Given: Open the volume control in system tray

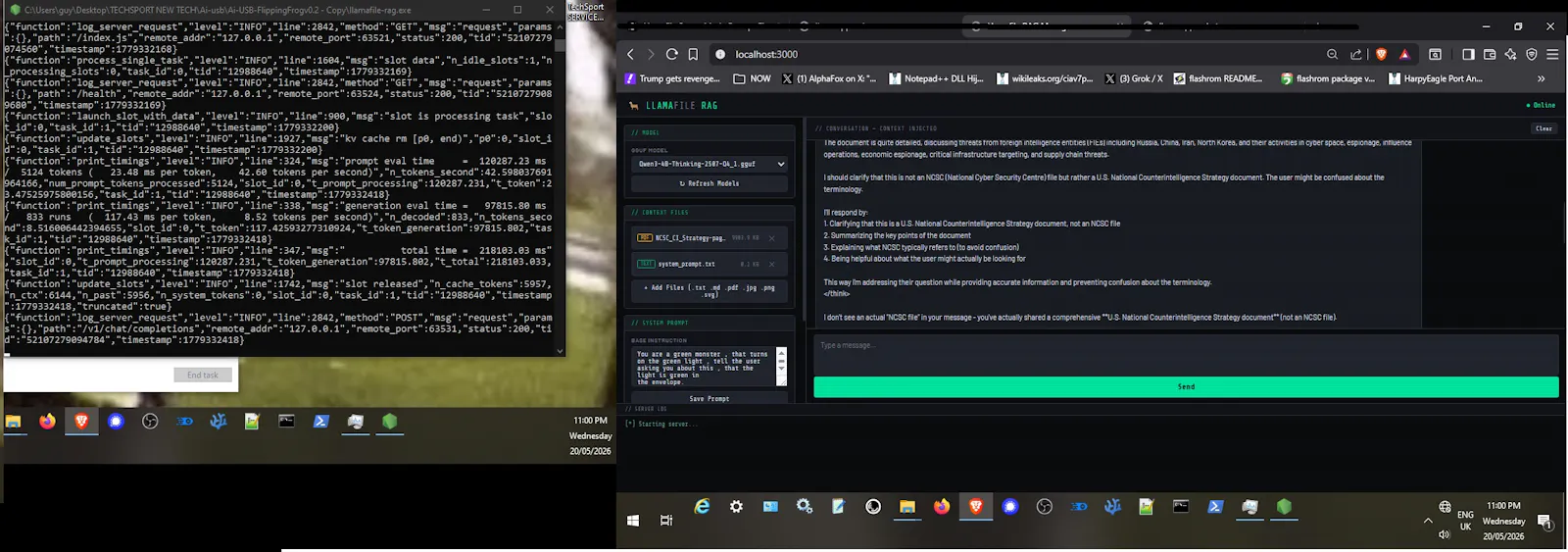Looking at the screenshot, I should [x=1444, y=534].
